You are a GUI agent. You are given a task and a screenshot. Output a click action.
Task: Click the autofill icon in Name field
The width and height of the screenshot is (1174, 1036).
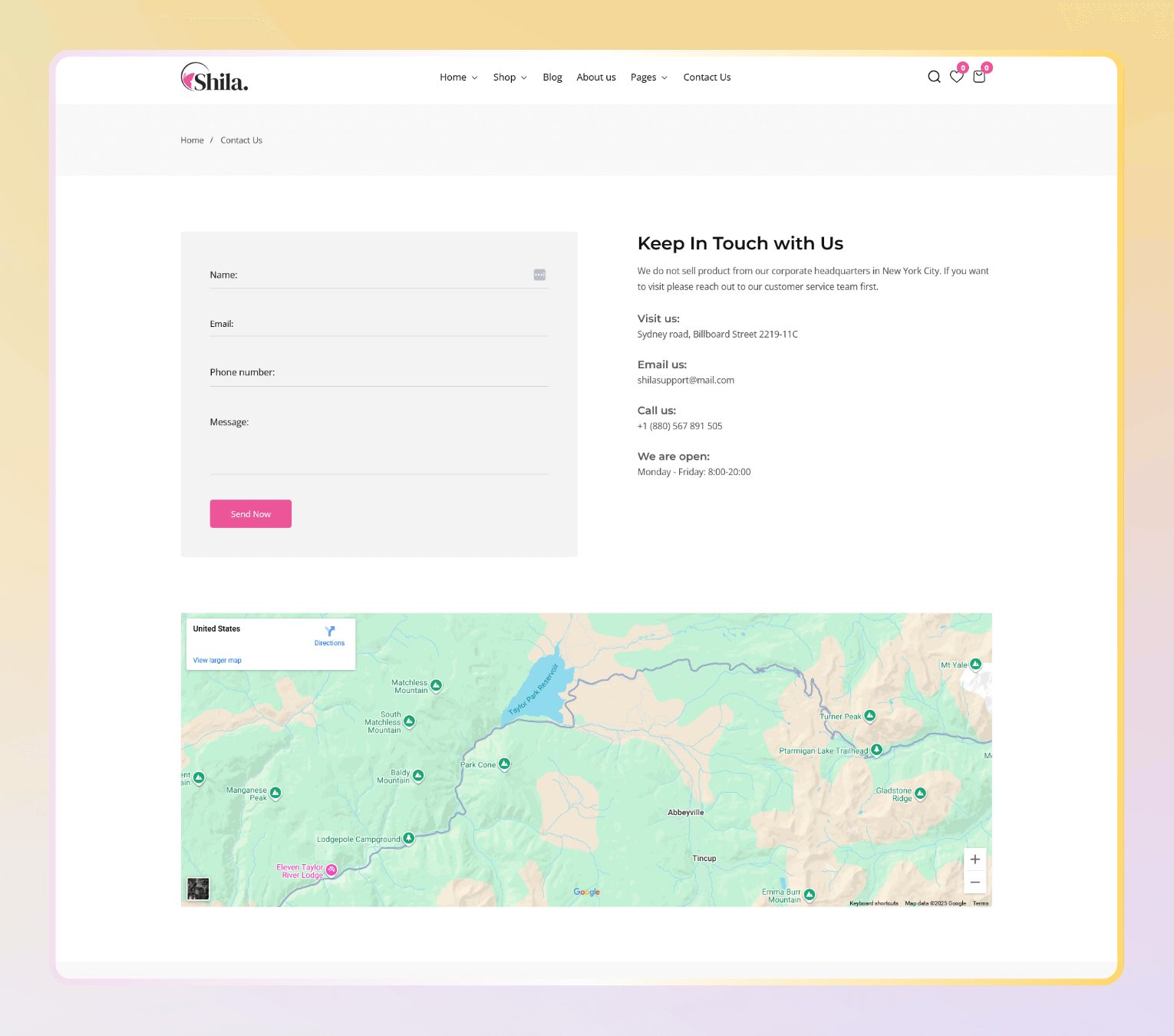point(539,275)
